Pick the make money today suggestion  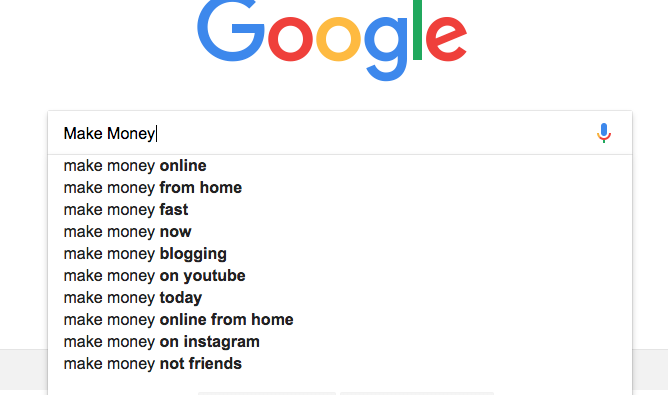pyautogui.click(x=340, y=298)
